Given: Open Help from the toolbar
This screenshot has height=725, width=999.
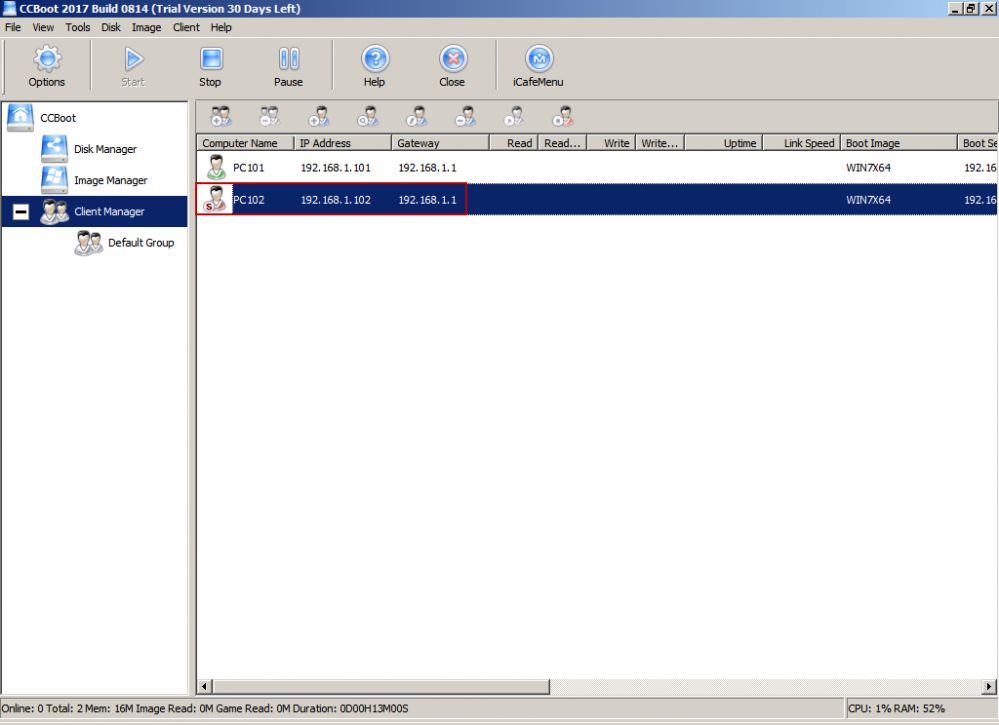Looking at the screenshot, I should [x=375, y=66].
